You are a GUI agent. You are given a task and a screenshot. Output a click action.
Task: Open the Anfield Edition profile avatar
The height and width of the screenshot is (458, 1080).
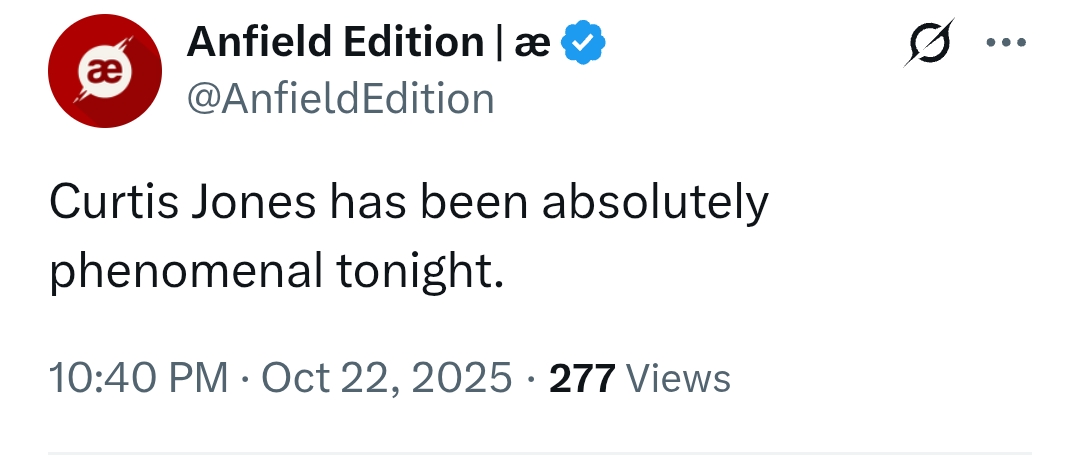coord(105,72)
